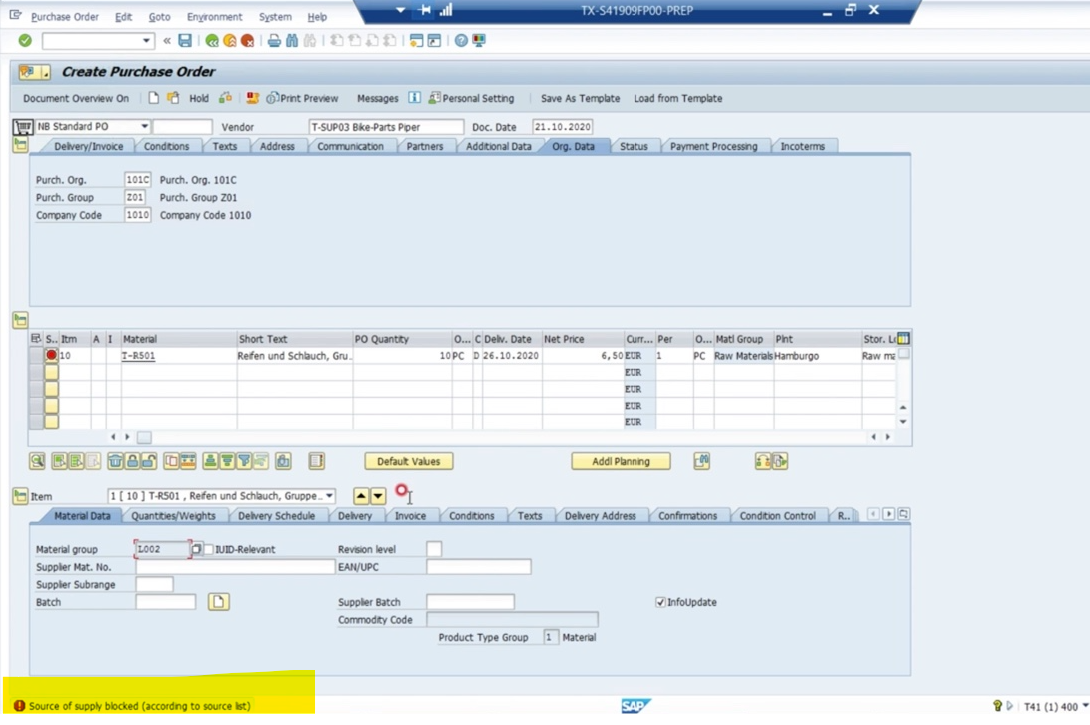
Task: Click the Create new document page icon
Action: coord(154,98)
